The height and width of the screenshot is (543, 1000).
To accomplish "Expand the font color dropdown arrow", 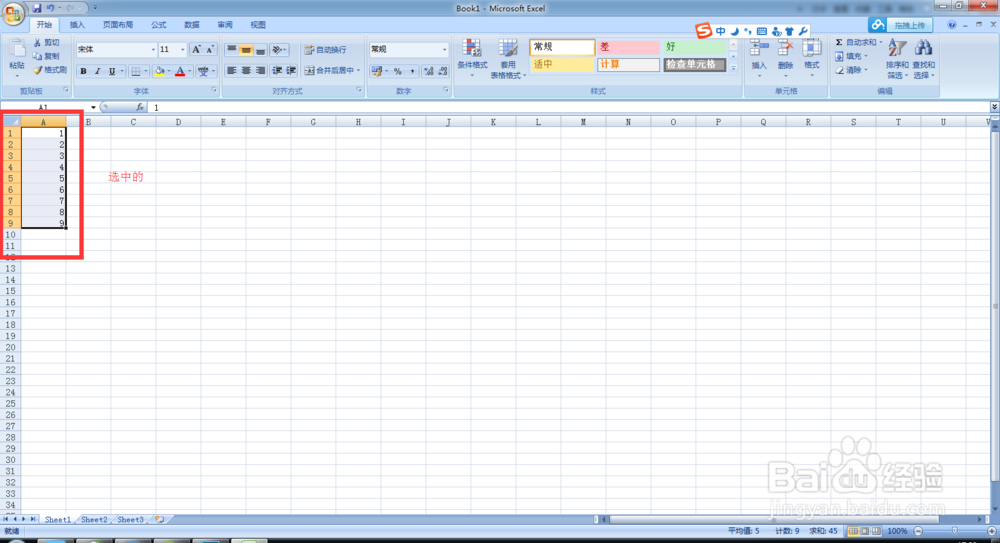I will coord(190,71).
